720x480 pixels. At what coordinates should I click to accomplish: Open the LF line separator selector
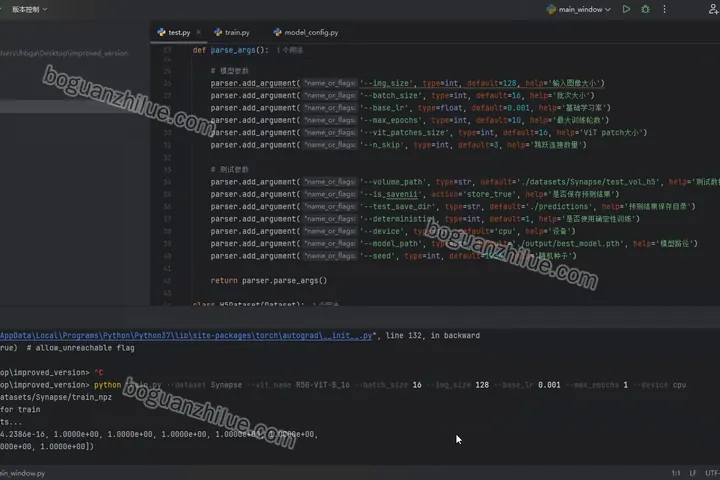coord(692,473)
